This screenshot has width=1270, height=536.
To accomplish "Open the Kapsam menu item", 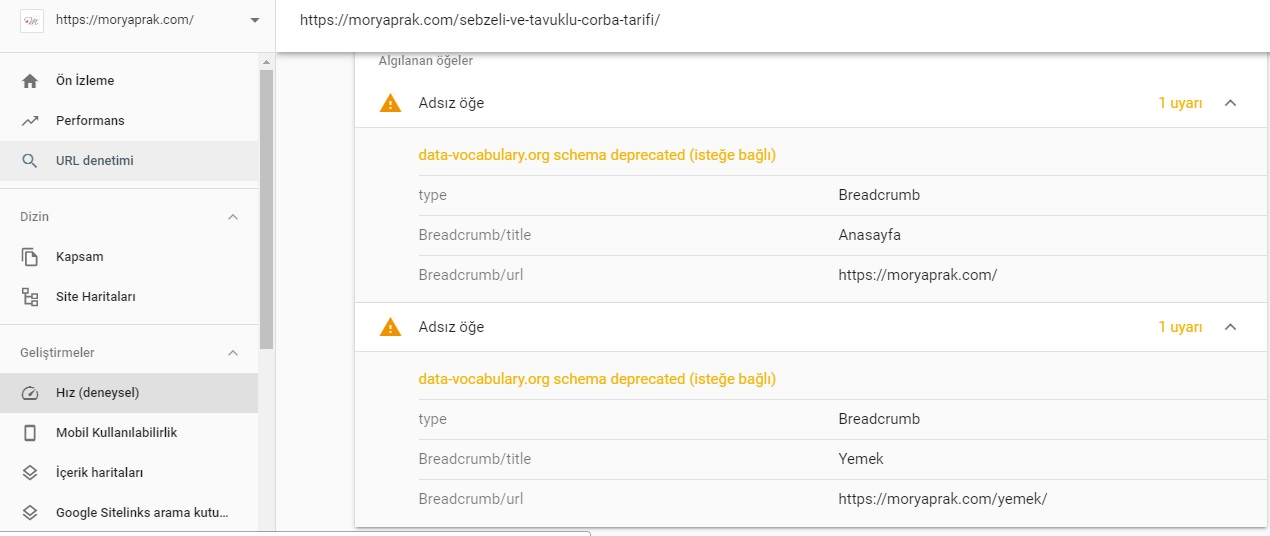I will click(129, 257).
